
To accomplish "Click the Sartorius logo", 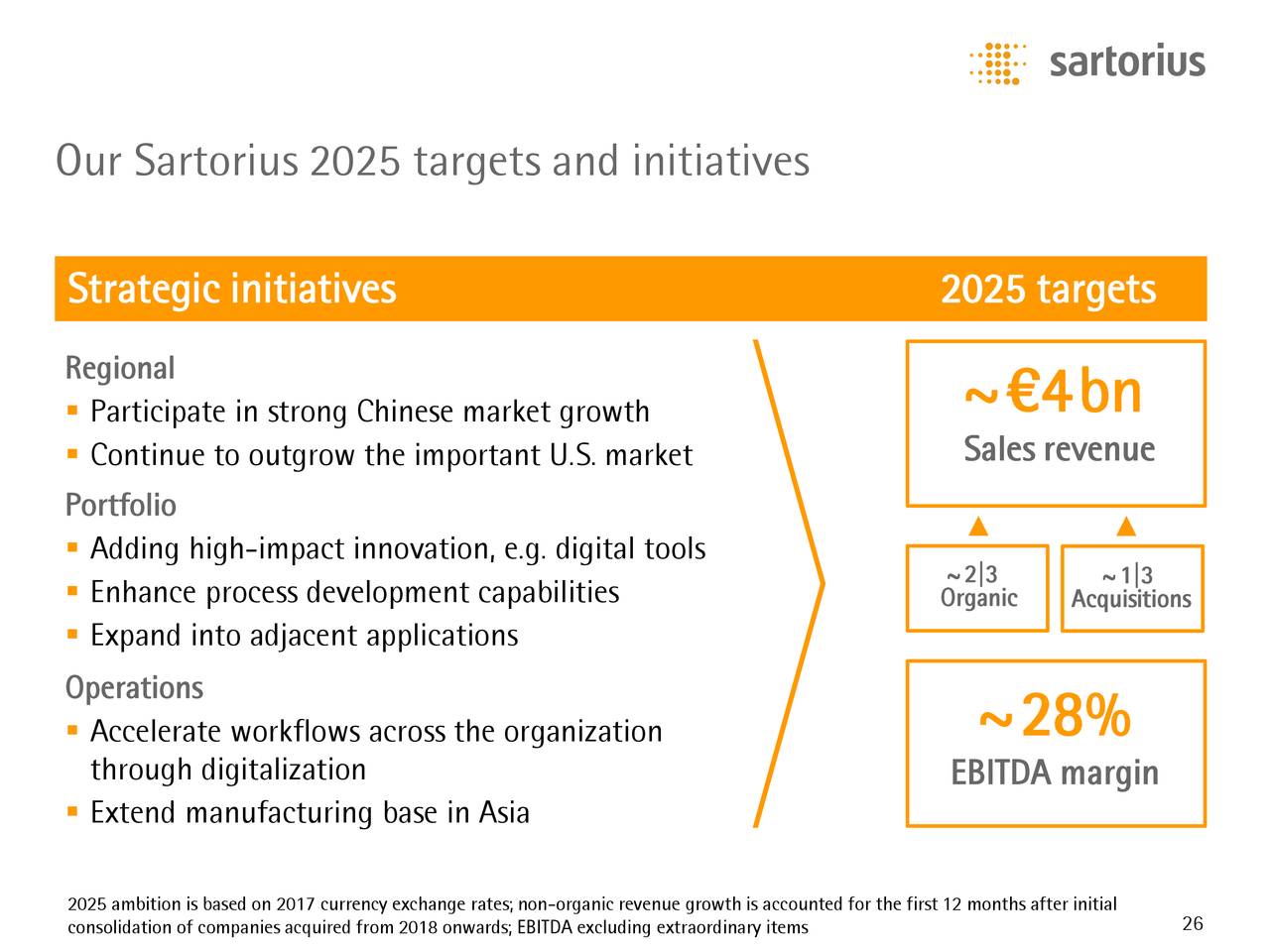I will tap(1087, 63).
